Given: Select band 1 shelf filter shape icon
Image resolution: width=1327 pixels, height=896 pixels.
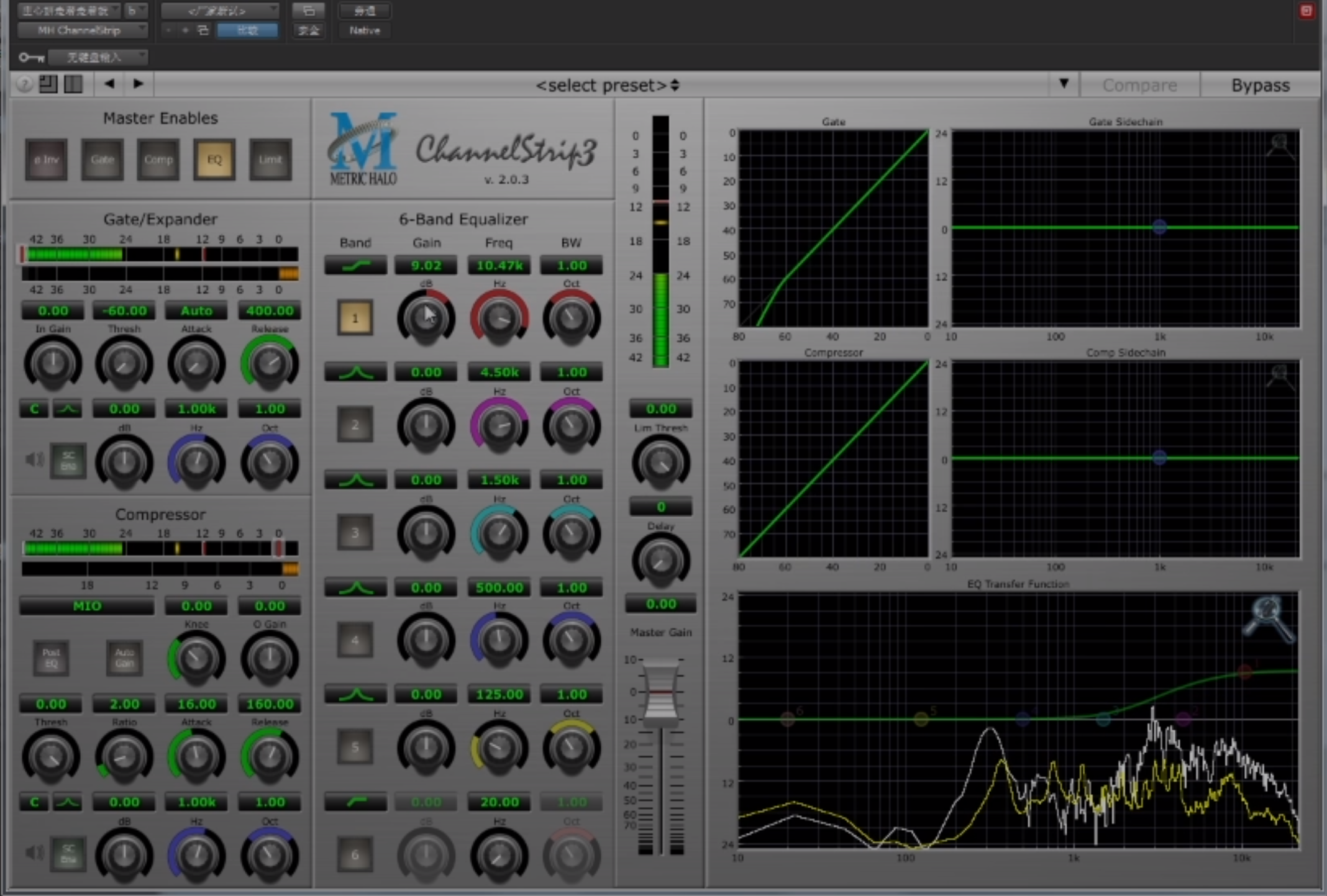Looking at the screenshot, I should coord(355,266).
